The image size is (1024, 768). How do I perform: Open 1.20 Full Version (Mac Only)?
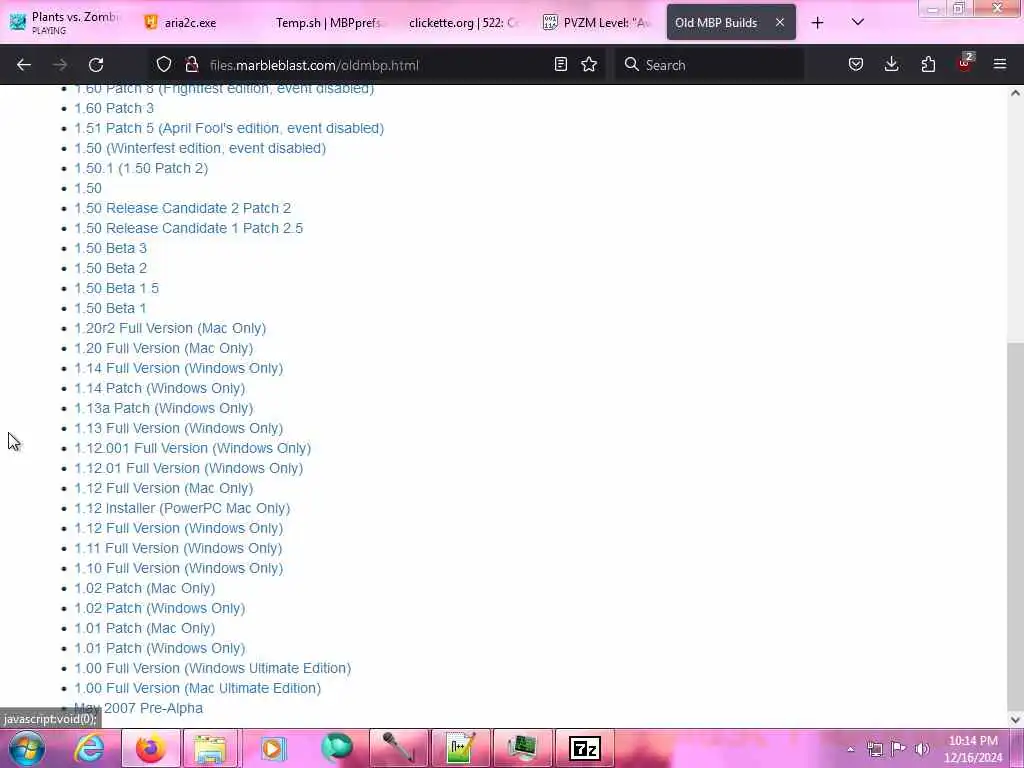pyautogui.click(x=163, y=348)
